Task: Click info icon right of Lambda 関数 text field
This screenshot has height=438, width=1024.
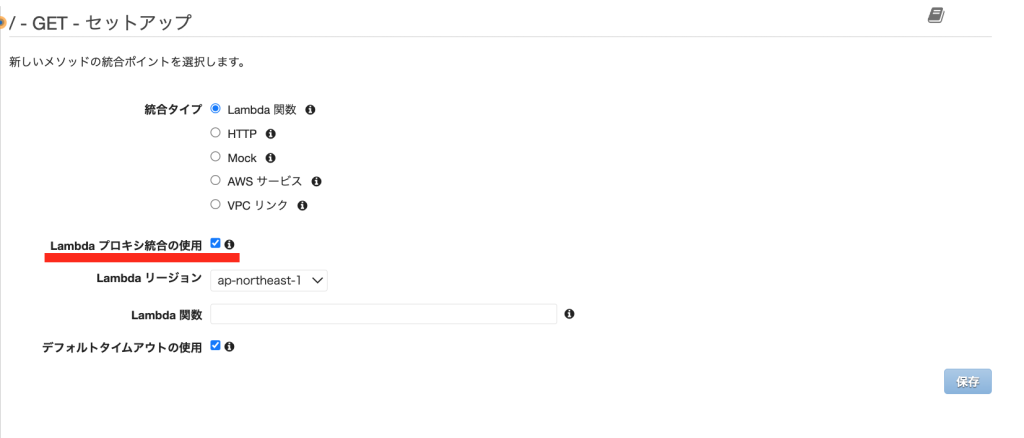Action: (x=569, y=314)
